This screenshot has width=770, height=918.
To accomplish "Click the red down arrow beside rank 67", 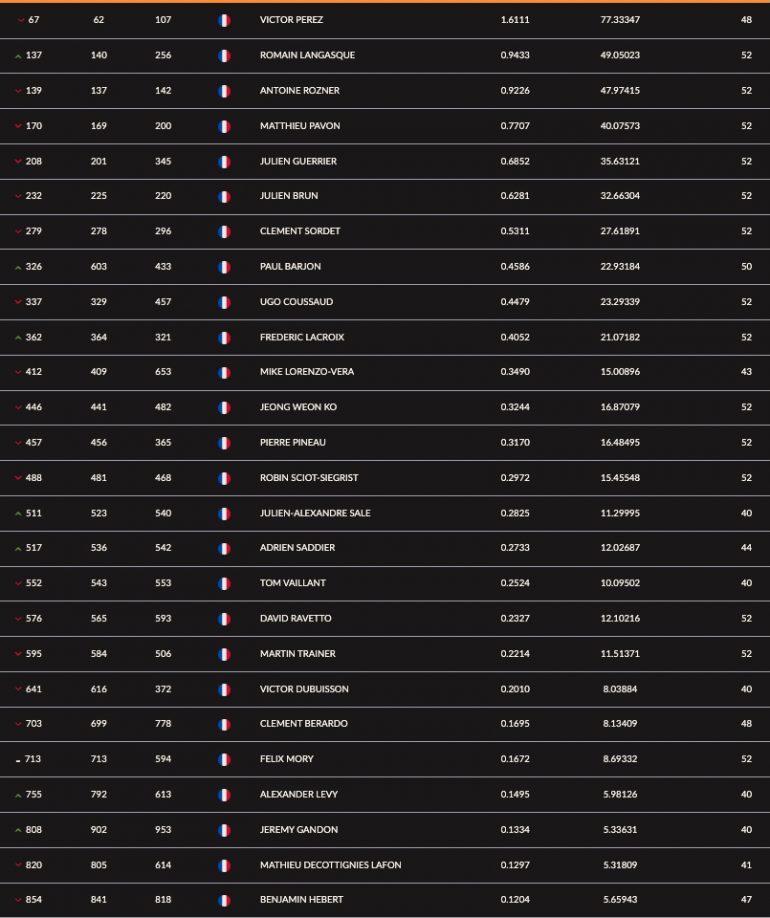I will click(x=21, y=20).
